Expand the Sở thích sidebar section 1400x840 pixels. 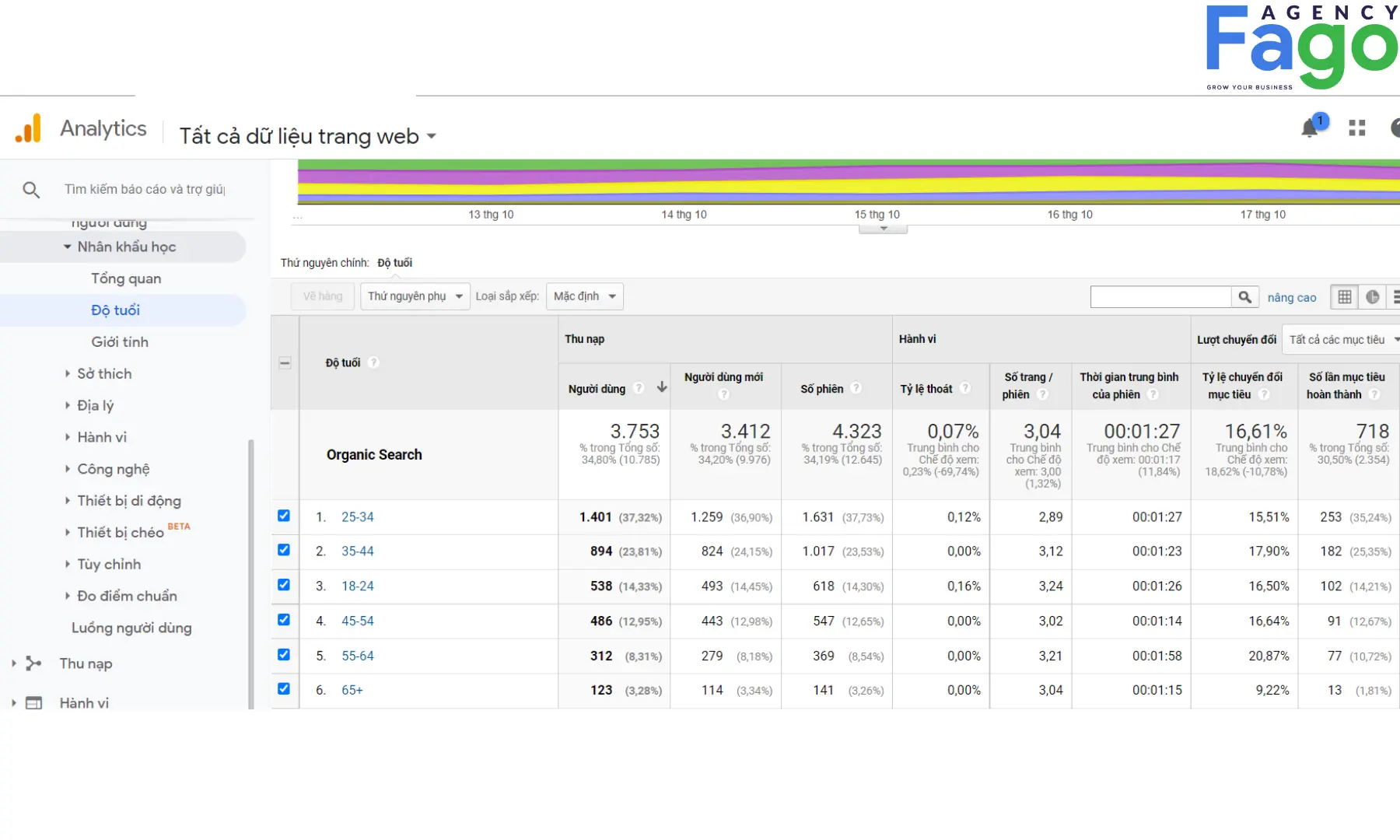(103, 374)
